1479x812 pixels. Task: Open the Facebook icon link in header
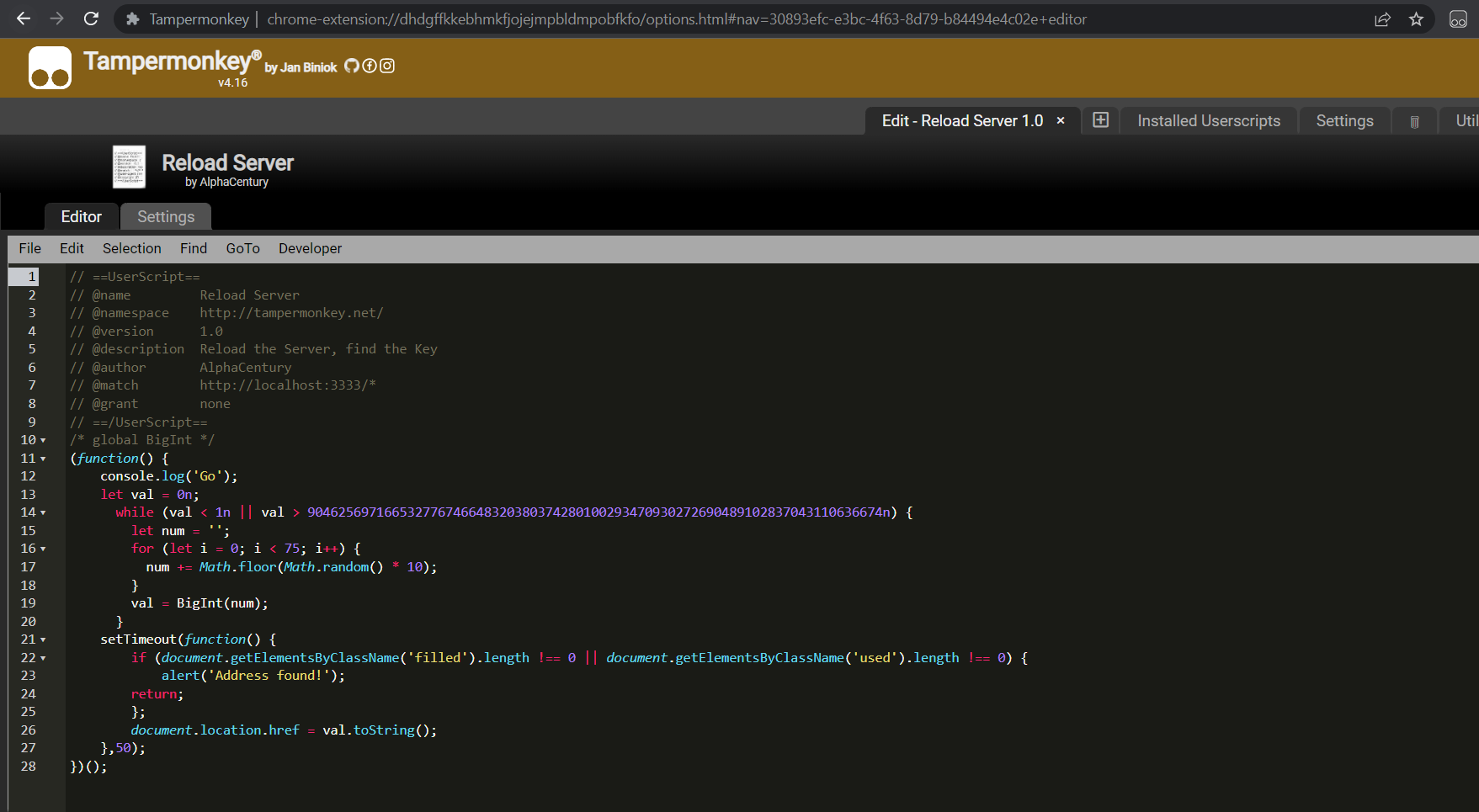370,66
